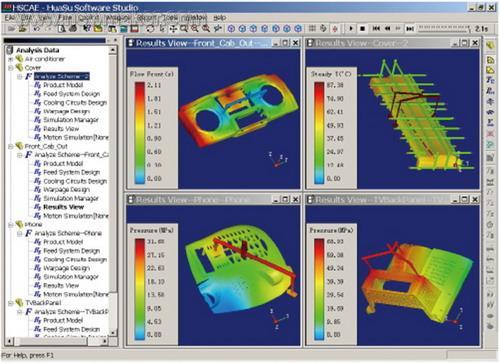Collapse the Phone project node
The image size is (500, 364).
pyautogui.click(x=11, y=224)
